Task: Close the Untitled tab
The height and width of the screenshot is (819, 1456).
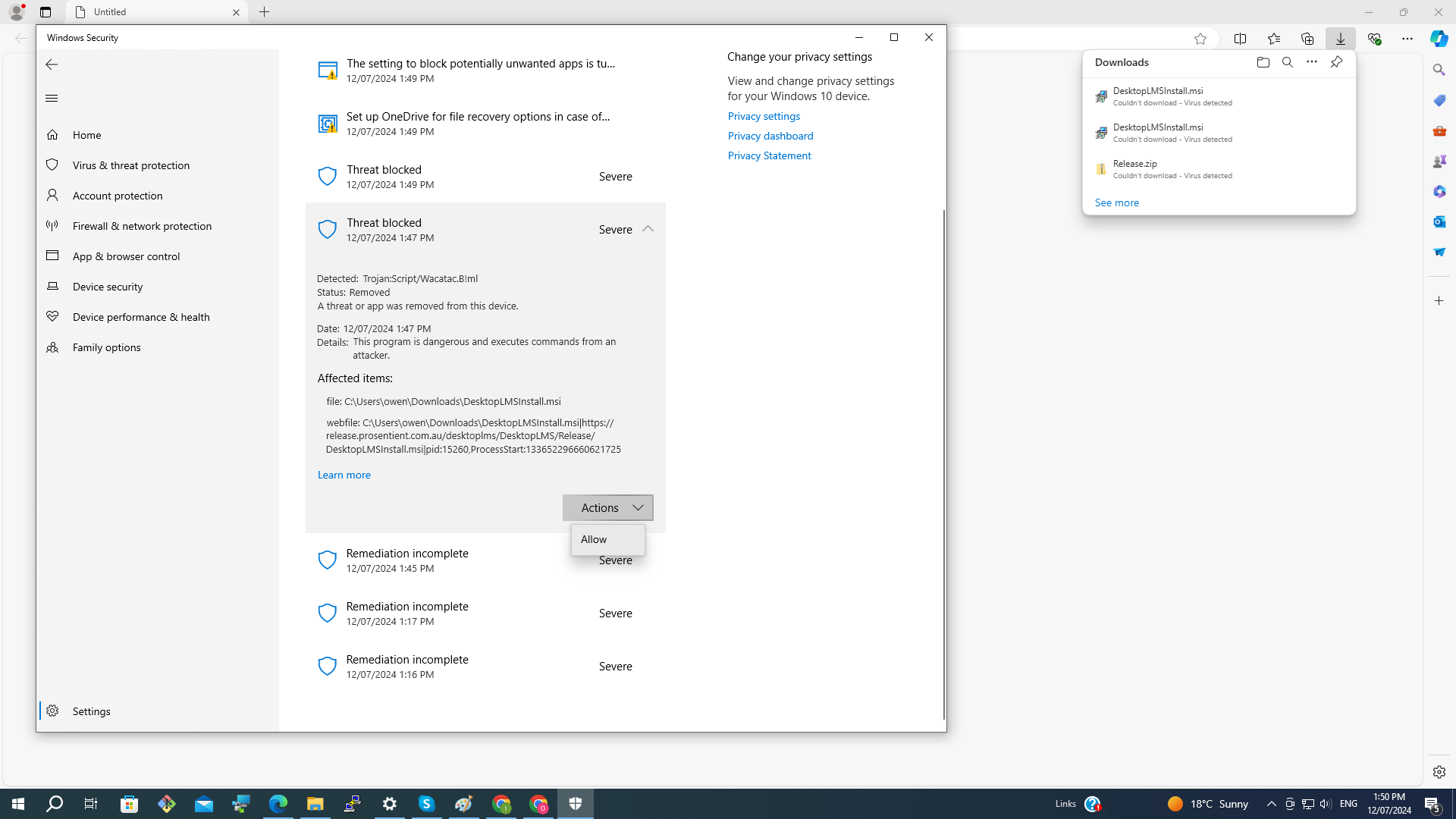Action: pyautogui.click(x=236, y=12)
